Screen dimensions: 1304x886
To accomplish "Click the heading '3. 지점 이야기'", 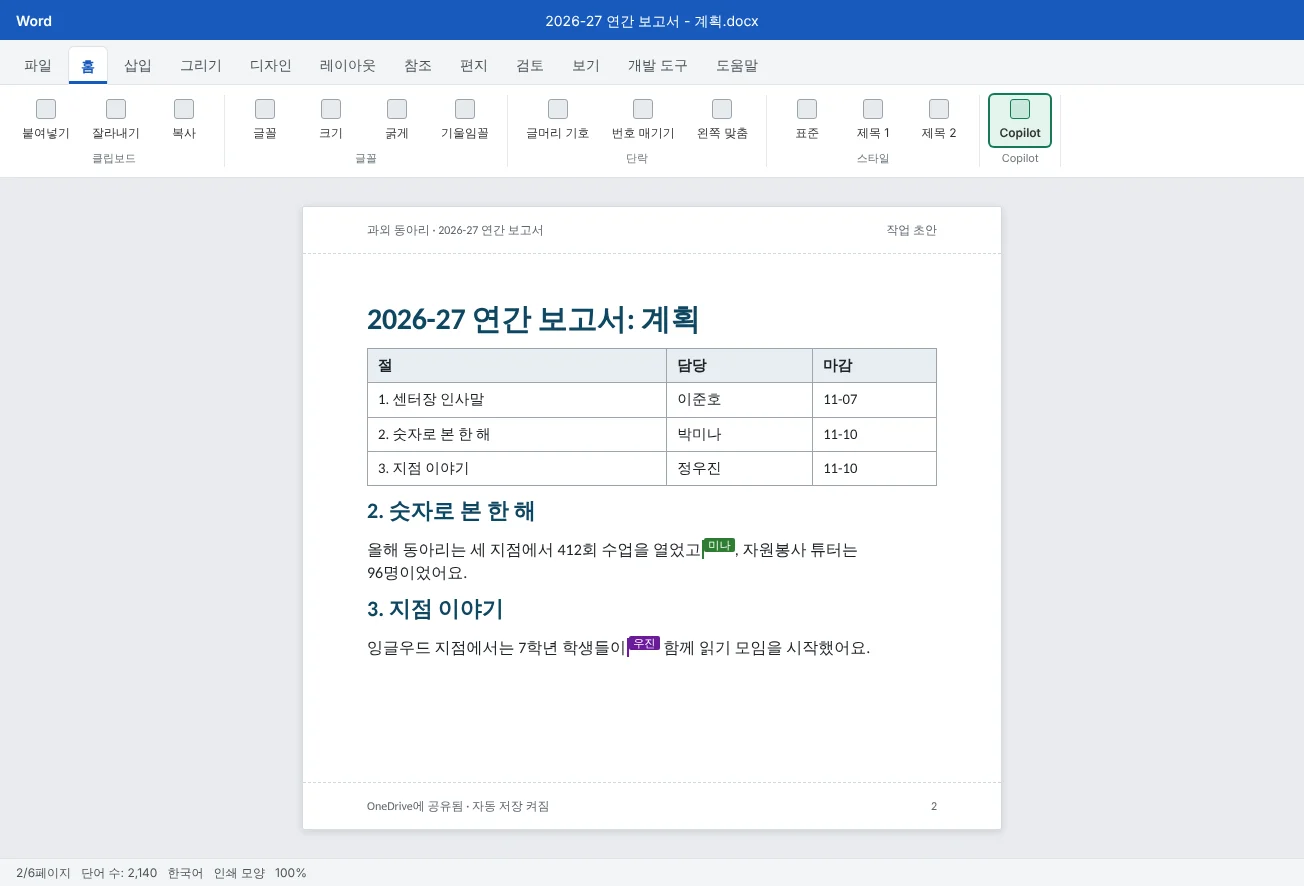I will [x=435, y=609].
